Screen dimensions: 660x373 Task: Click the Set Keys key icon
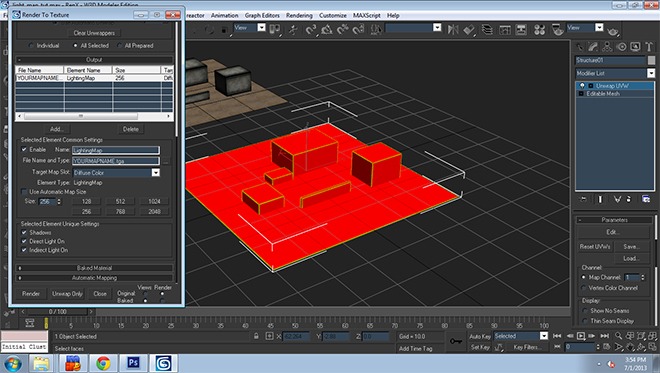point(456,341)
